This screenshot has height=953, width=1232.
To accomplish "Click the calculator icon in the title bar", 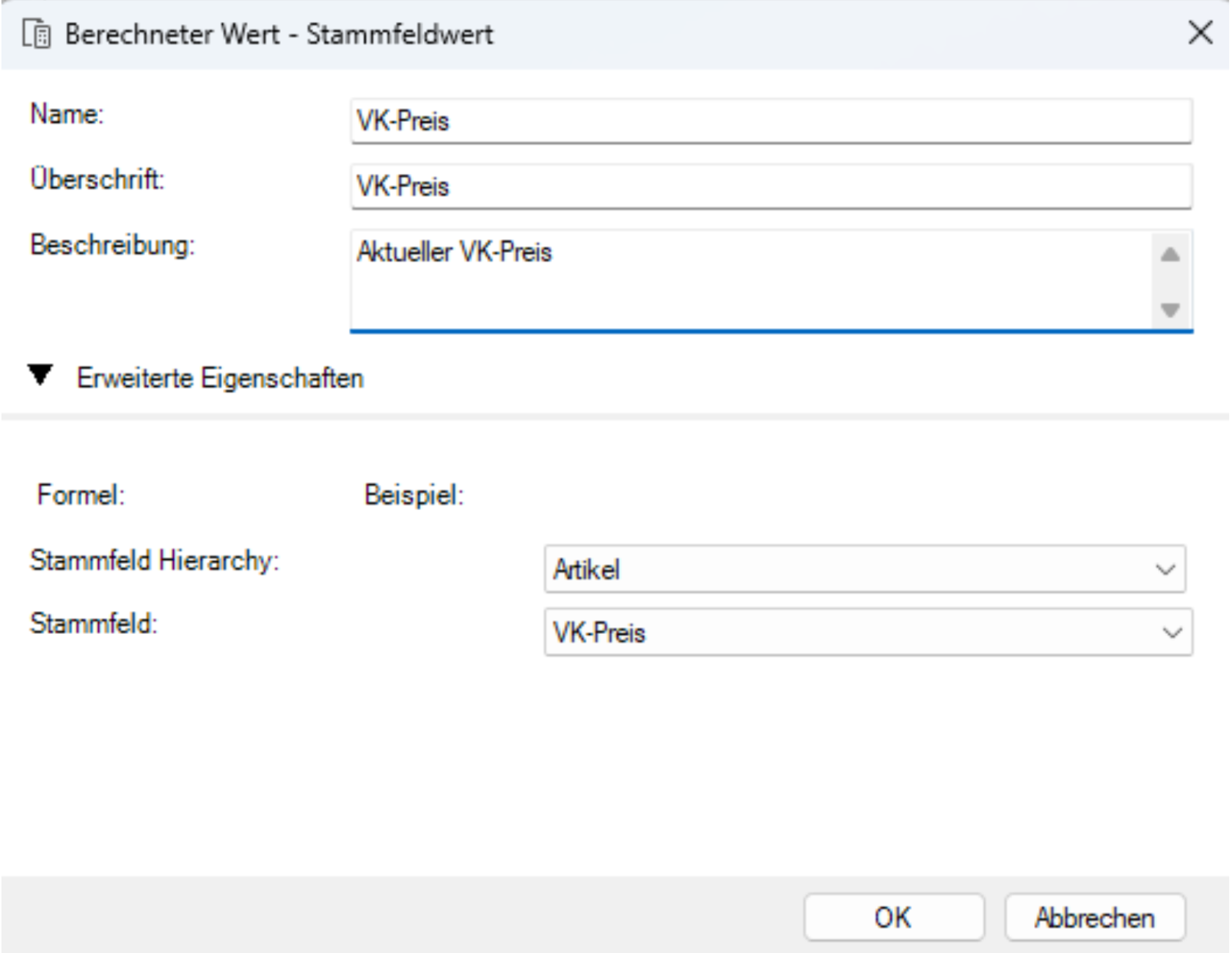I will [37, 34].
